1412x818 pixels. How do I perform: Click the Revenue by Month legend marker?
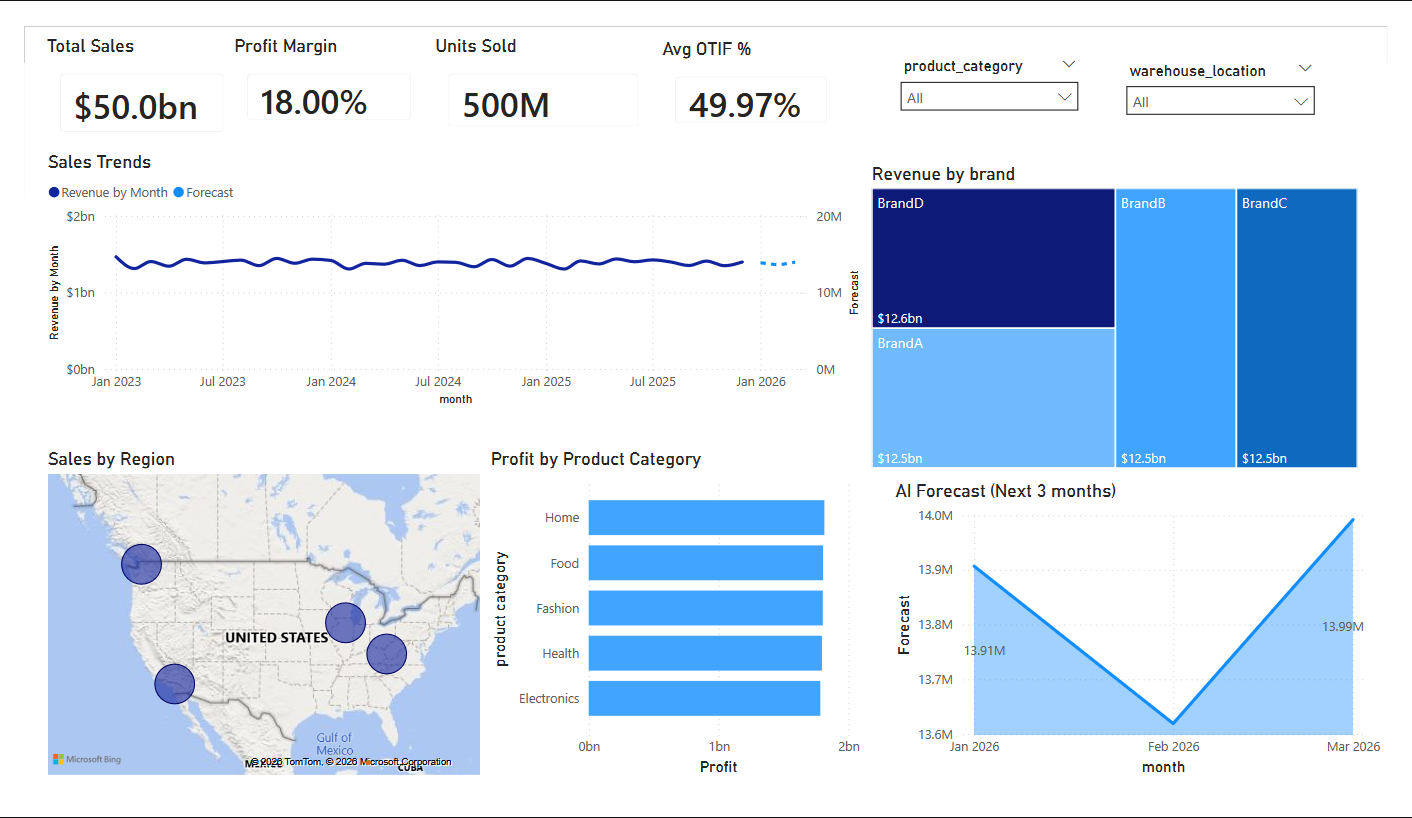click(x=54, y=193)
